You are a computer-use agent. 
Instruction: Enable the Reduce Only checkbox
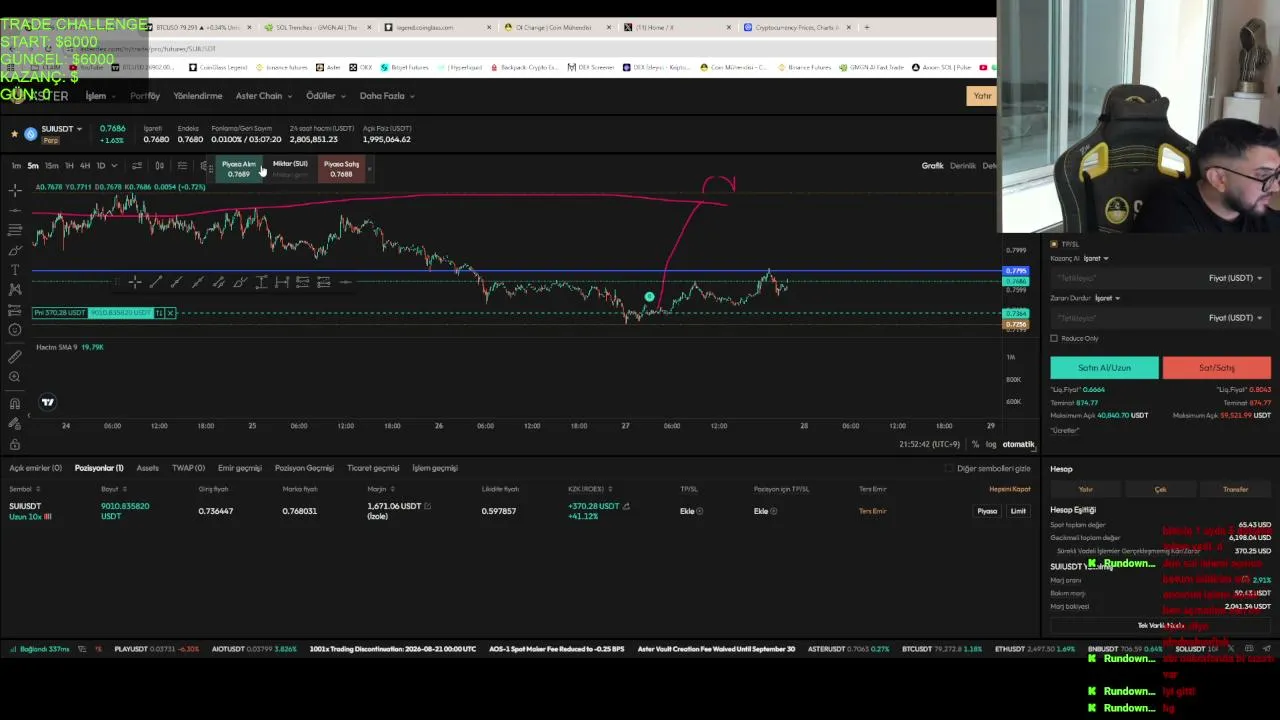(1054, 339)
